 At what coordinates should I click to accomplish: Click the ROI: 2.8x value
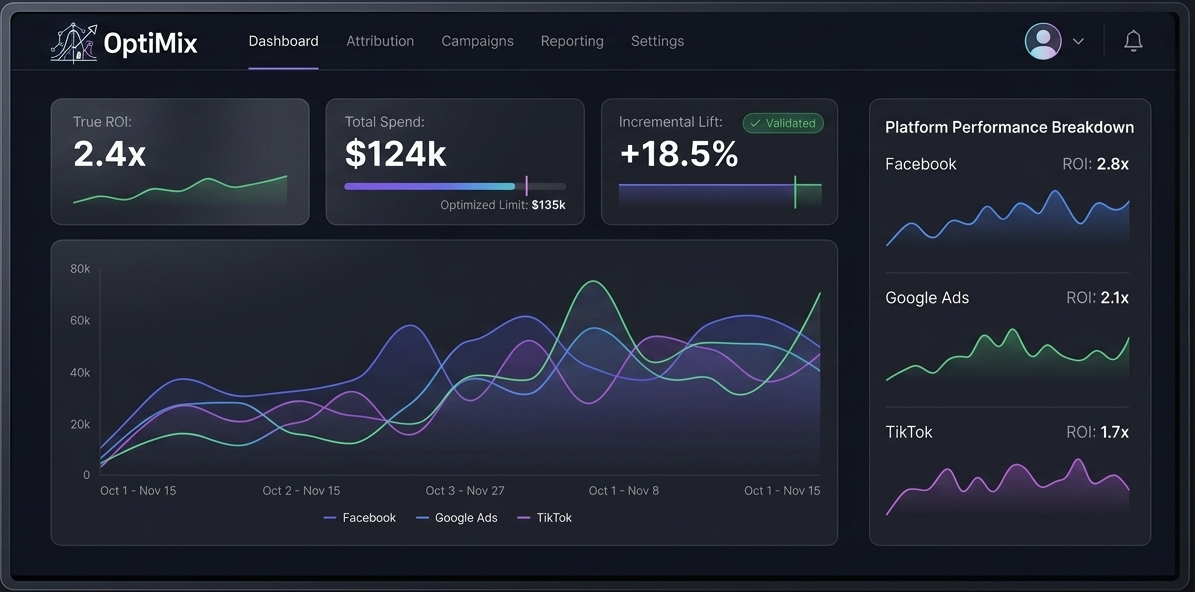click(1095, 164)
